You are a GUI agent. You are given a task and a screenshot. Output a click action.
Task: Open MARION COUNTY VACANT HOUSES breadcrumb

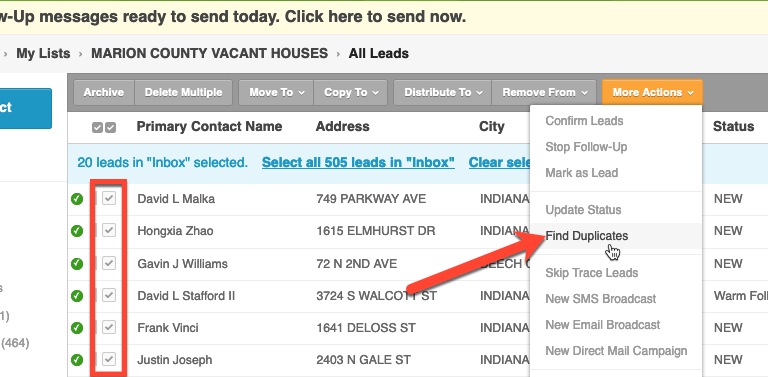[210, 53]
